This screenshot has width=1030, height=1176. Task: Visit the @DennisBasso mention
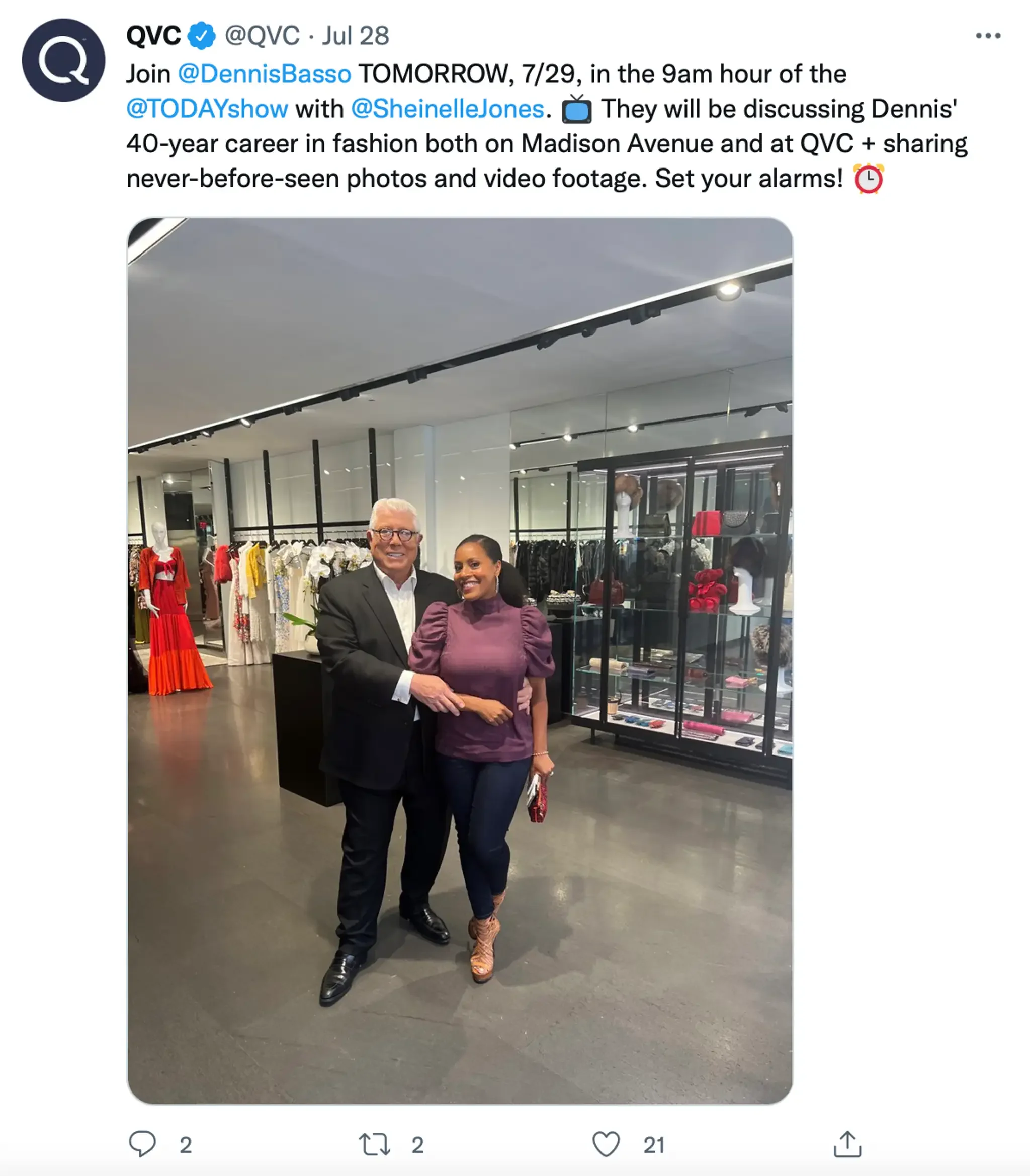[x=265, y=75]
